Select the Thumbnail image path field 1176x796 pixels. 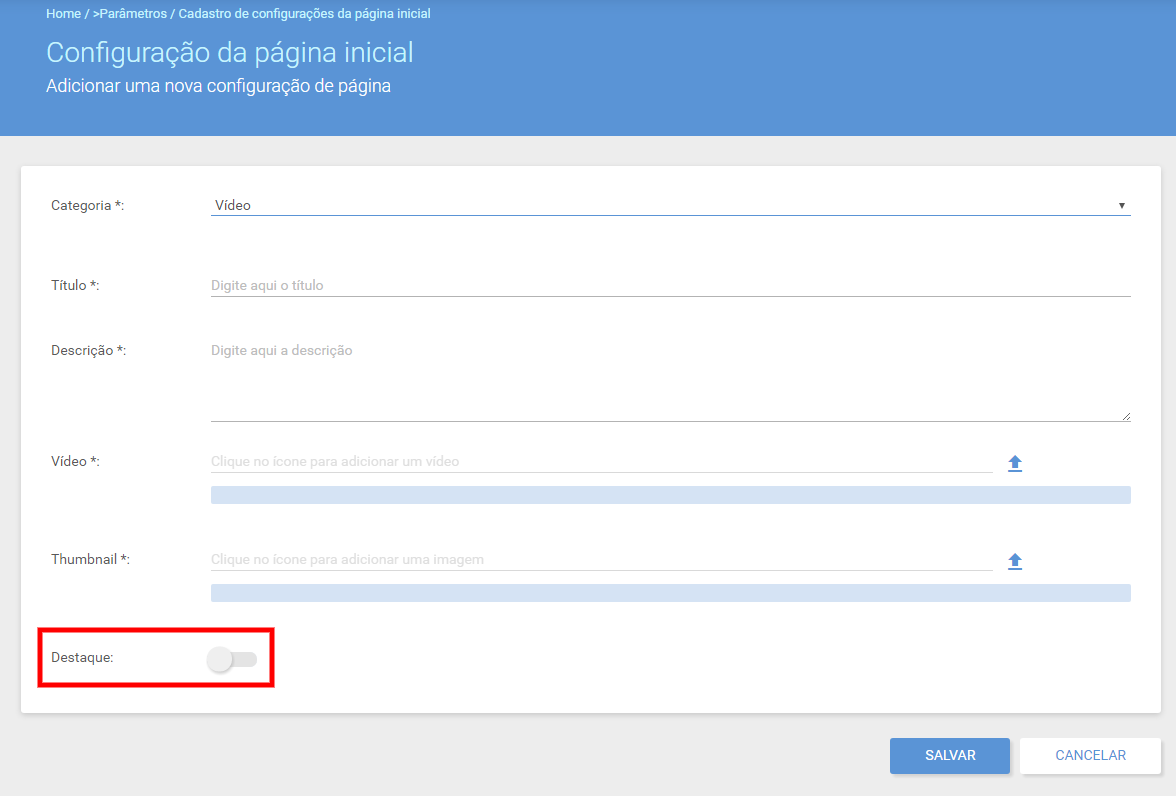[602, 560]
